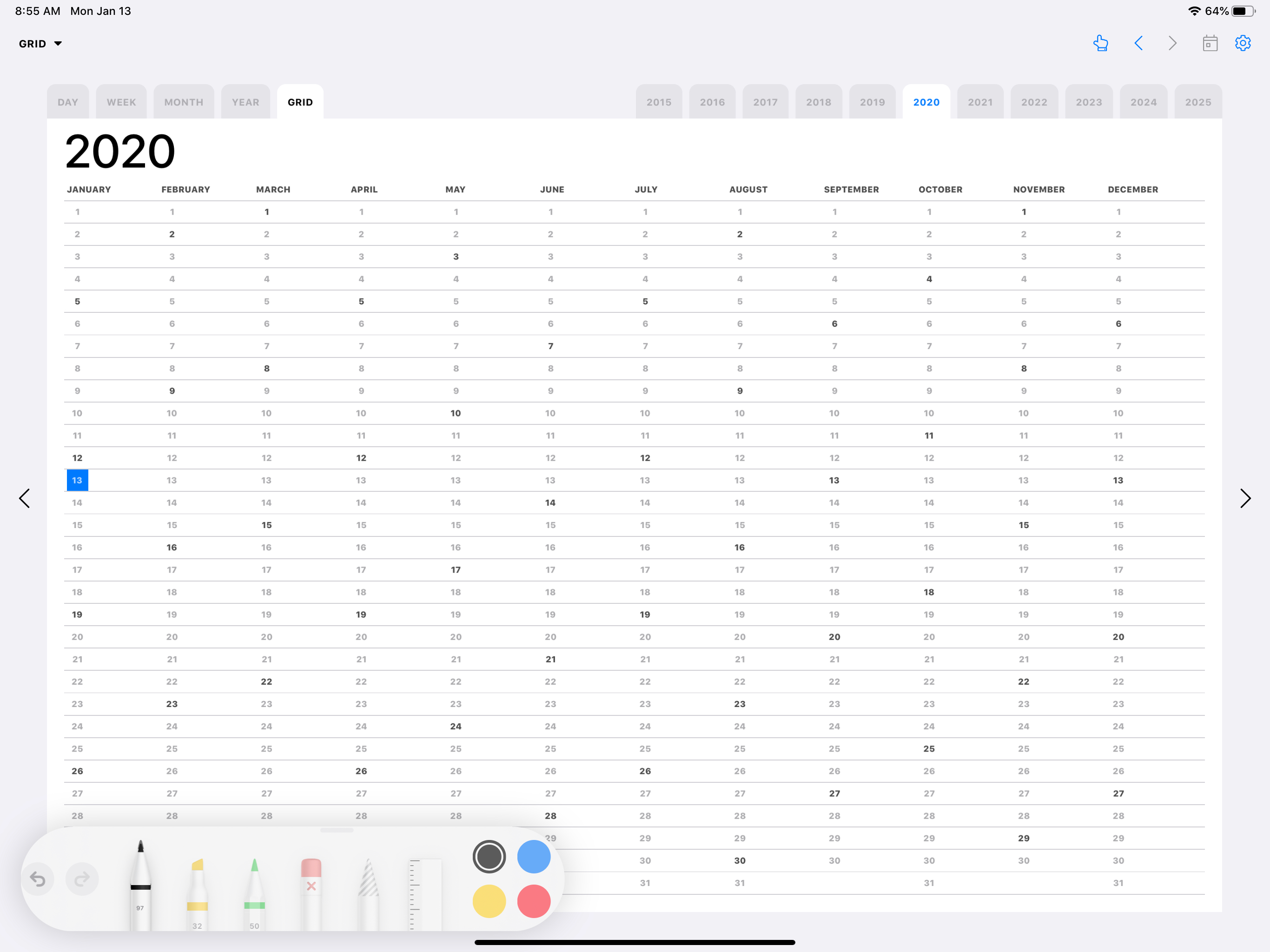Open the go-to-today calendar icon
This screenshot has width=1270, height=952.
point(1210,44)
